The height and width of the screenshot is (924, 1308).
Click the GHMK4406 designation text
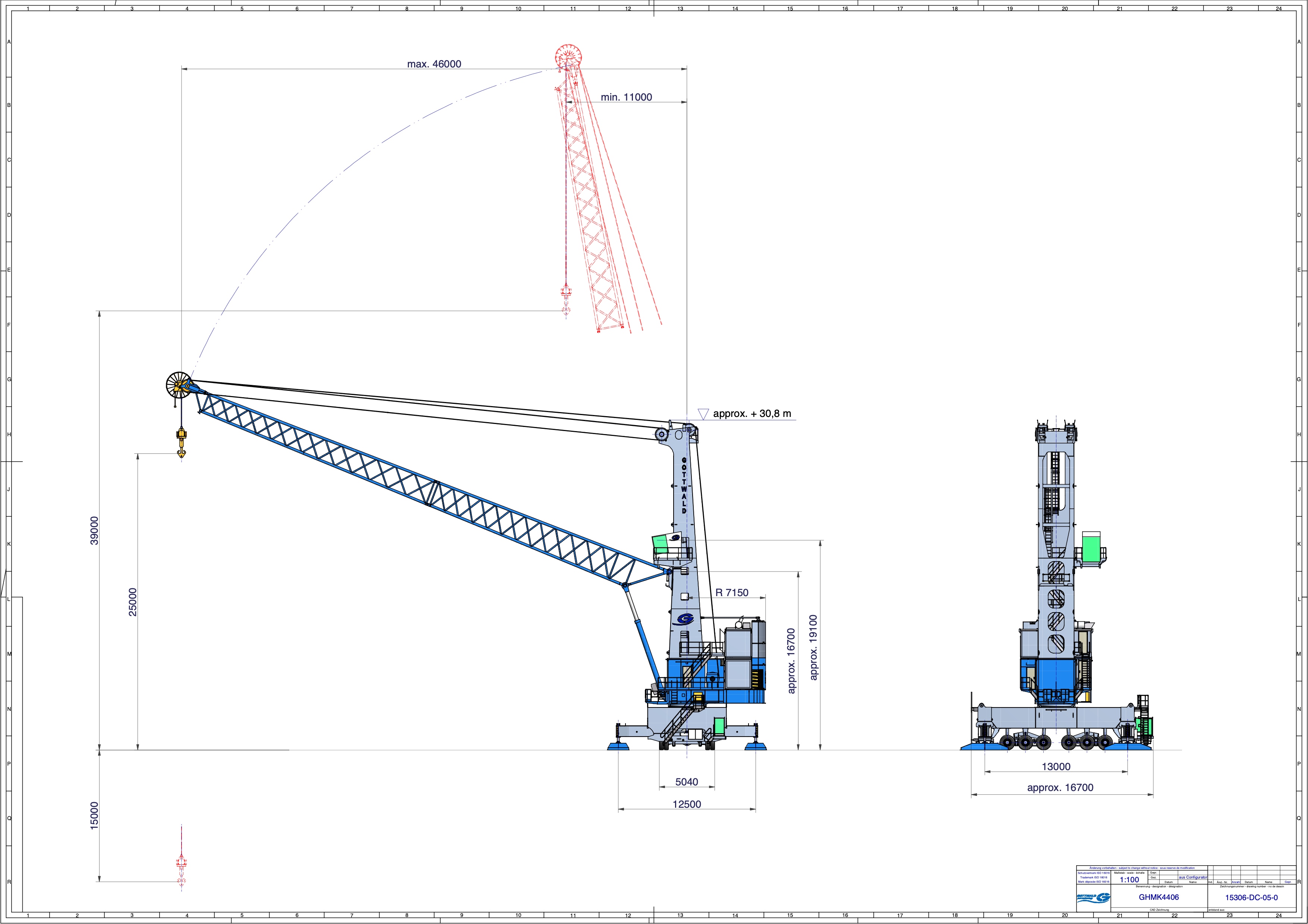tap(1159, 897)
